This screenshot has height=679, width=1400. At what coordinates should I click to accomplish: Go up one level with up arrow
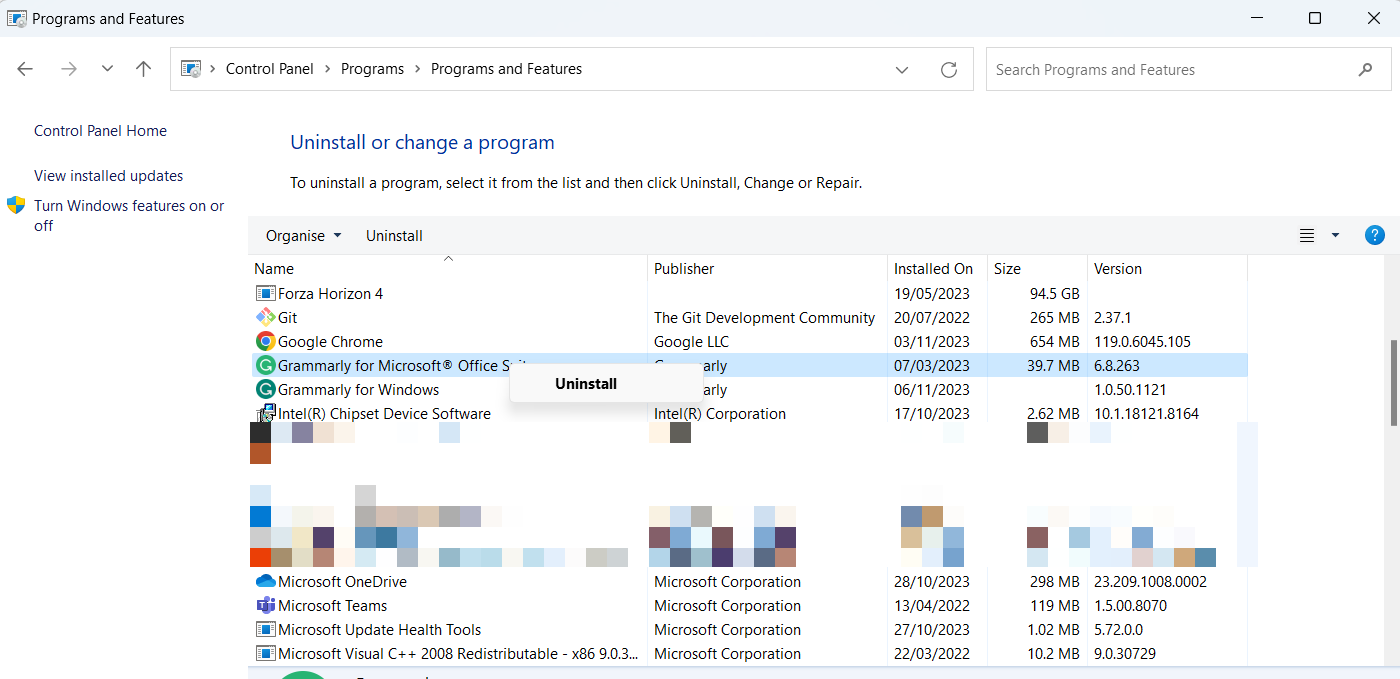click(143, 69)
